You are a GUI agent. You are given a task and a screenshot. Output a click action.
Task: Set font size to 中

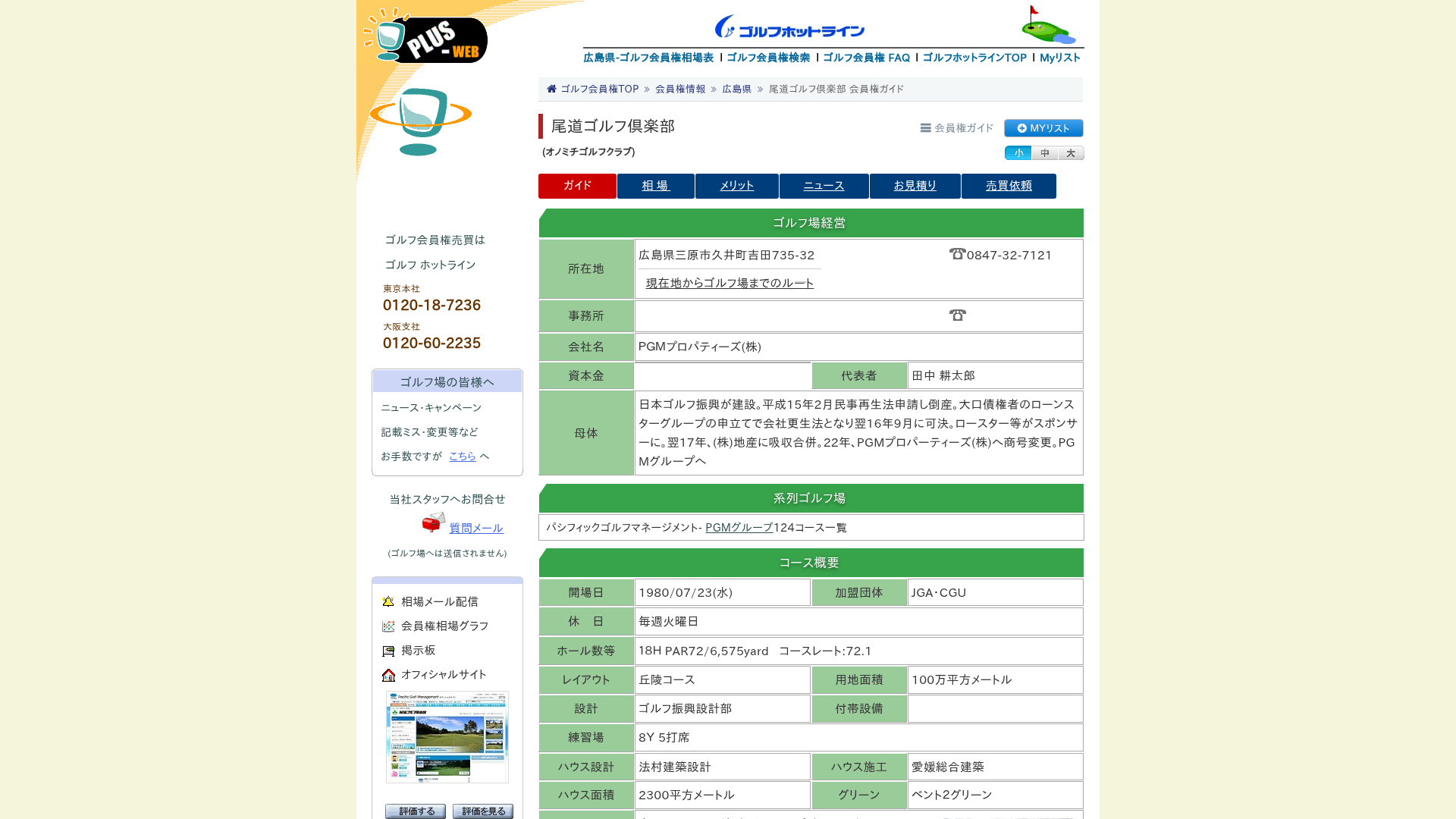[x=1044, y=153]
